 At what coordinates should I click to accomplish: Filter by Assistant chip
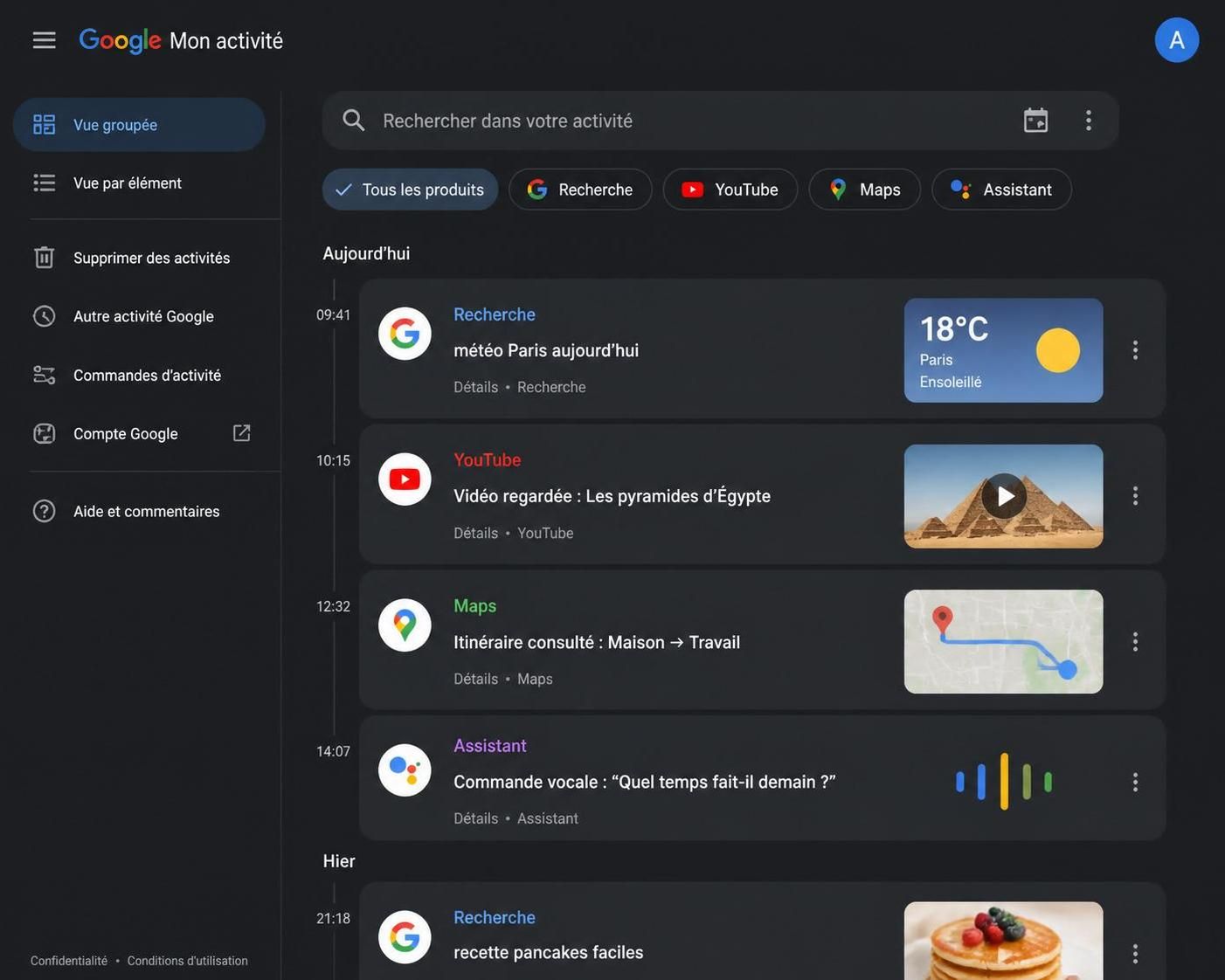(1001, 190)
